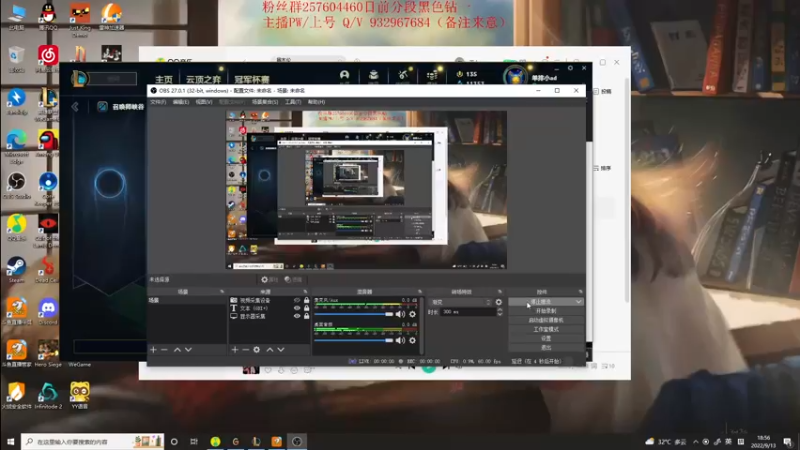
Task: Open the Microsoft Edge desktop shortcut
Action: pos(16,147)
